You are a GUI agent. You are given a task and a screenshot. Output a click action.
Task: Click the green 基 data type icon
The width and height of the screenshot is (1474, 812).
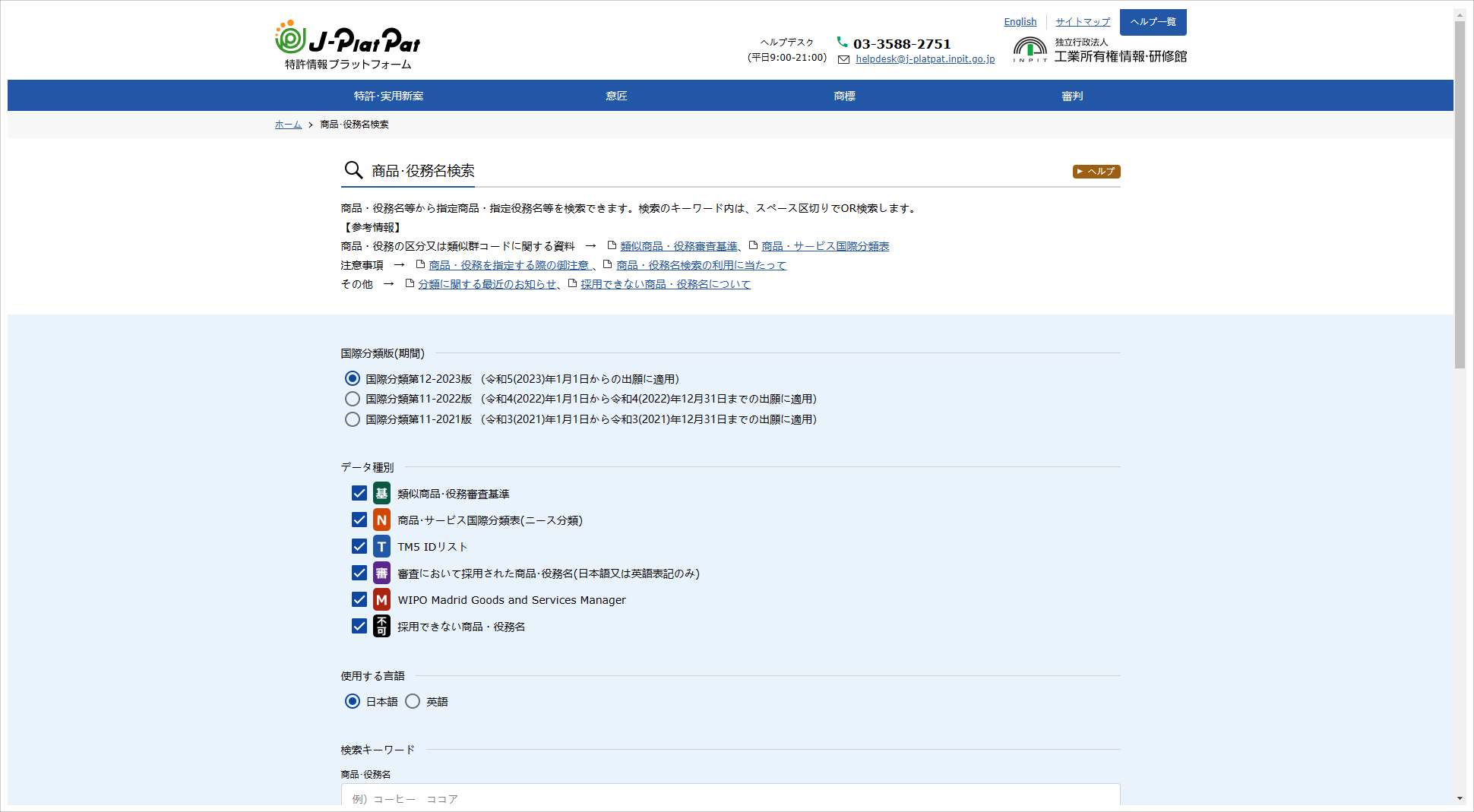tap(381, 494)
